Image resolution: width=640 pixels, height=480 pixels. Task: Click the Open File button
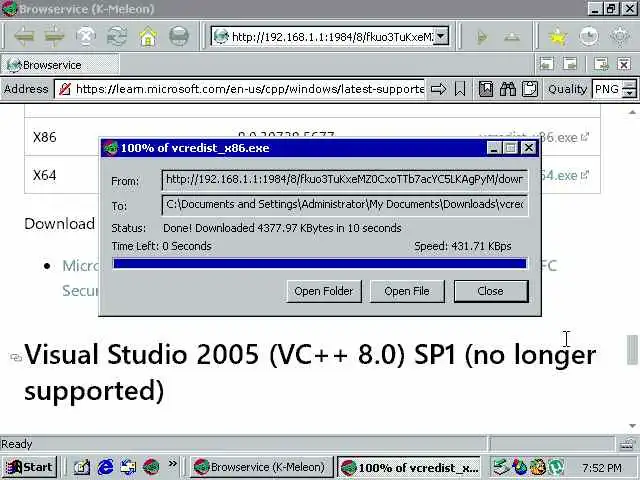click(x=407, y=291)
